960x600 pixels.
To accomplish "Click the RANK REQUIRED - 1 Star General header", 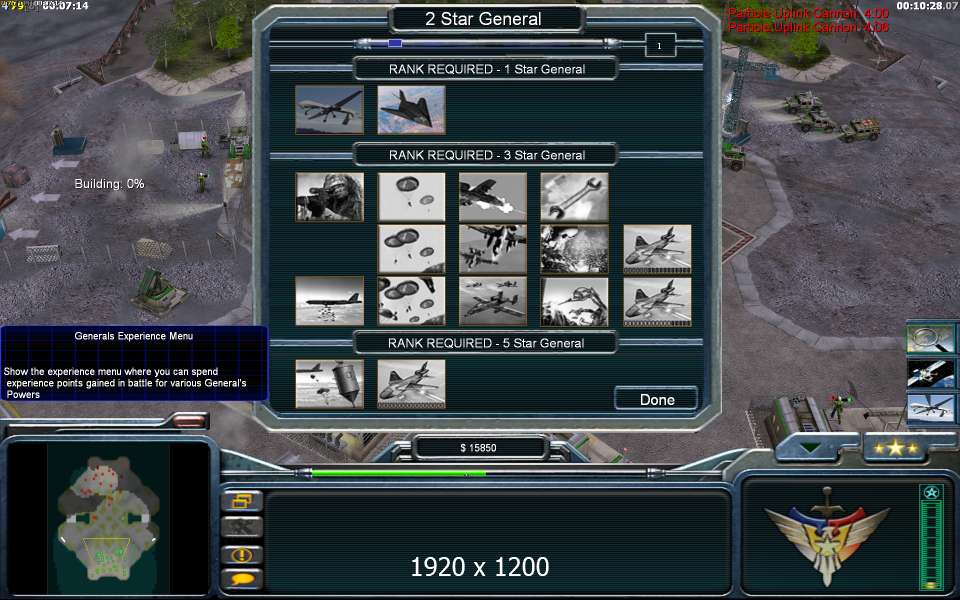I will 487,69.
